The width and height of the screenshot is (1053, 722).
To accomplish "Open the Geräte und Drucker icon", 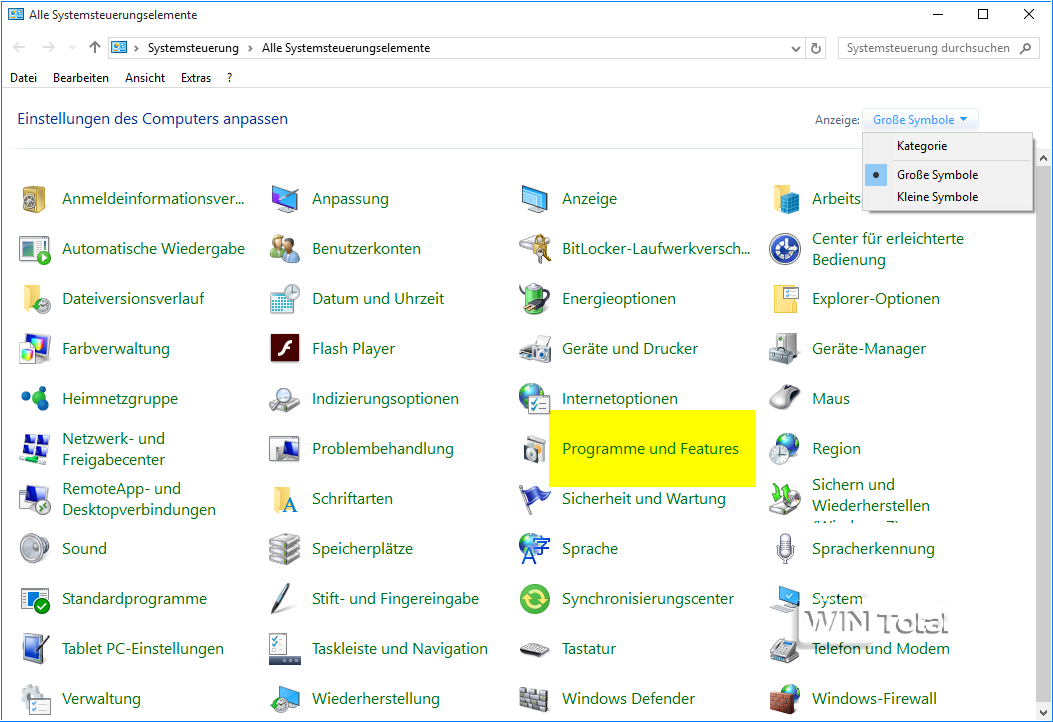I will tap(535, 349).
